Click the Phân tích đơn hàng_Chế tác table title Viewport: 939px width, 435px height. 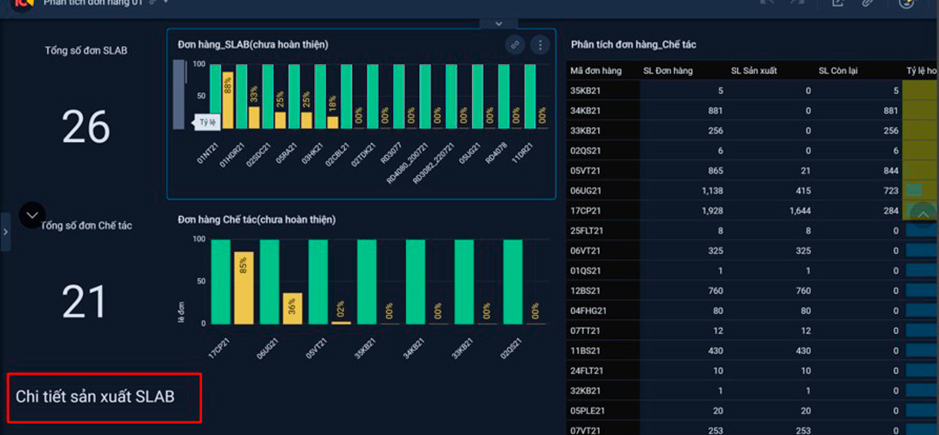tap(634, 45)
